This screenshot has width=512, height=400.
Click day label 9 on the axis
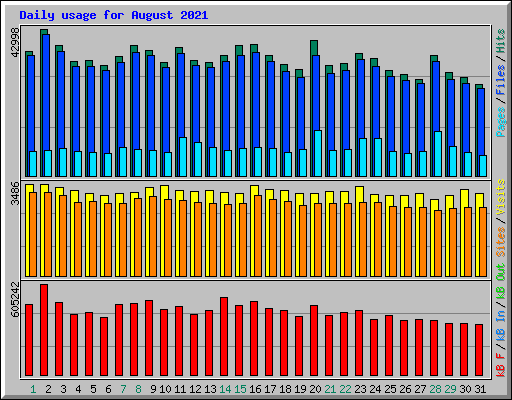(153, 389)
